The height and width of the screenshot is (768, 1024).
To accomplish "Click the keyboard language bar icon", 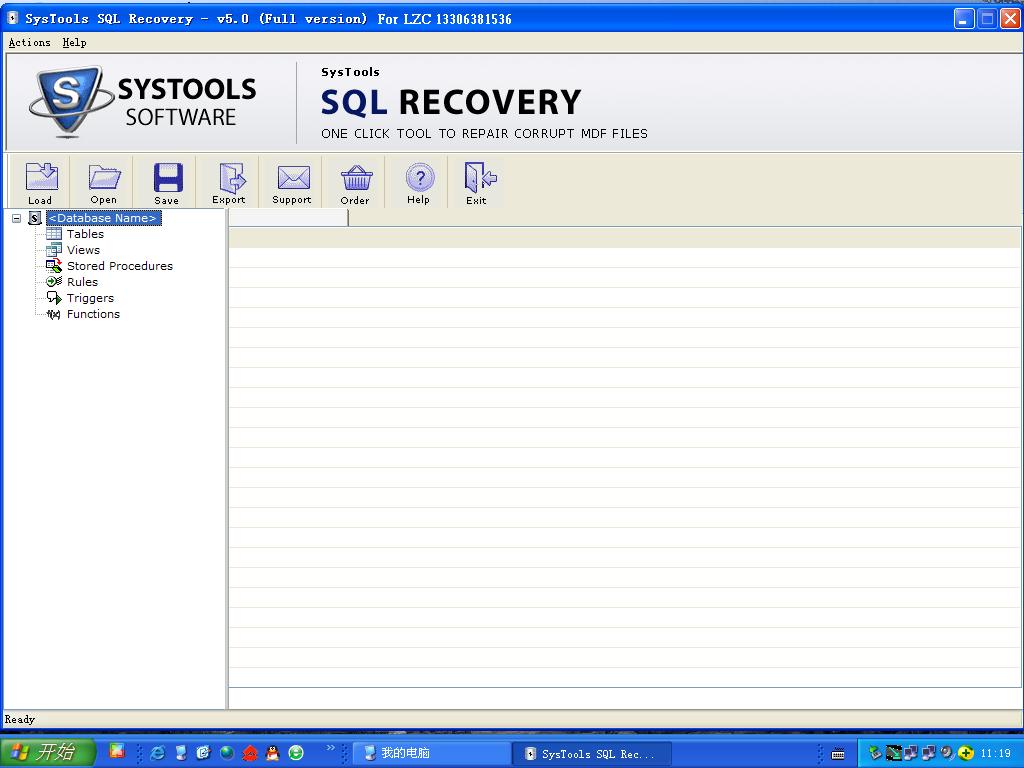I will (x=838, y=754).
